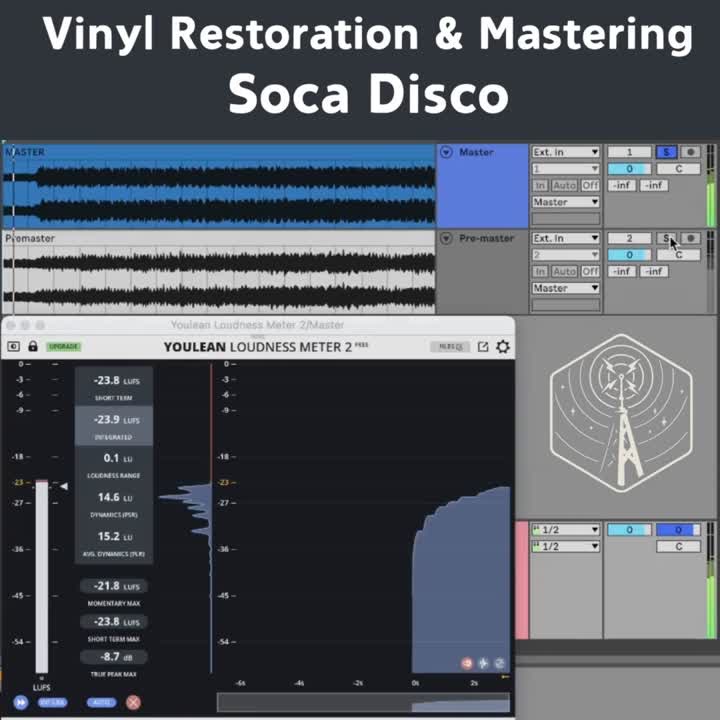Image resolution: width=720 pixels, height=720 pixels.
Task: Open Master track input channel 1 dropdown
Action: coord(566,169)
